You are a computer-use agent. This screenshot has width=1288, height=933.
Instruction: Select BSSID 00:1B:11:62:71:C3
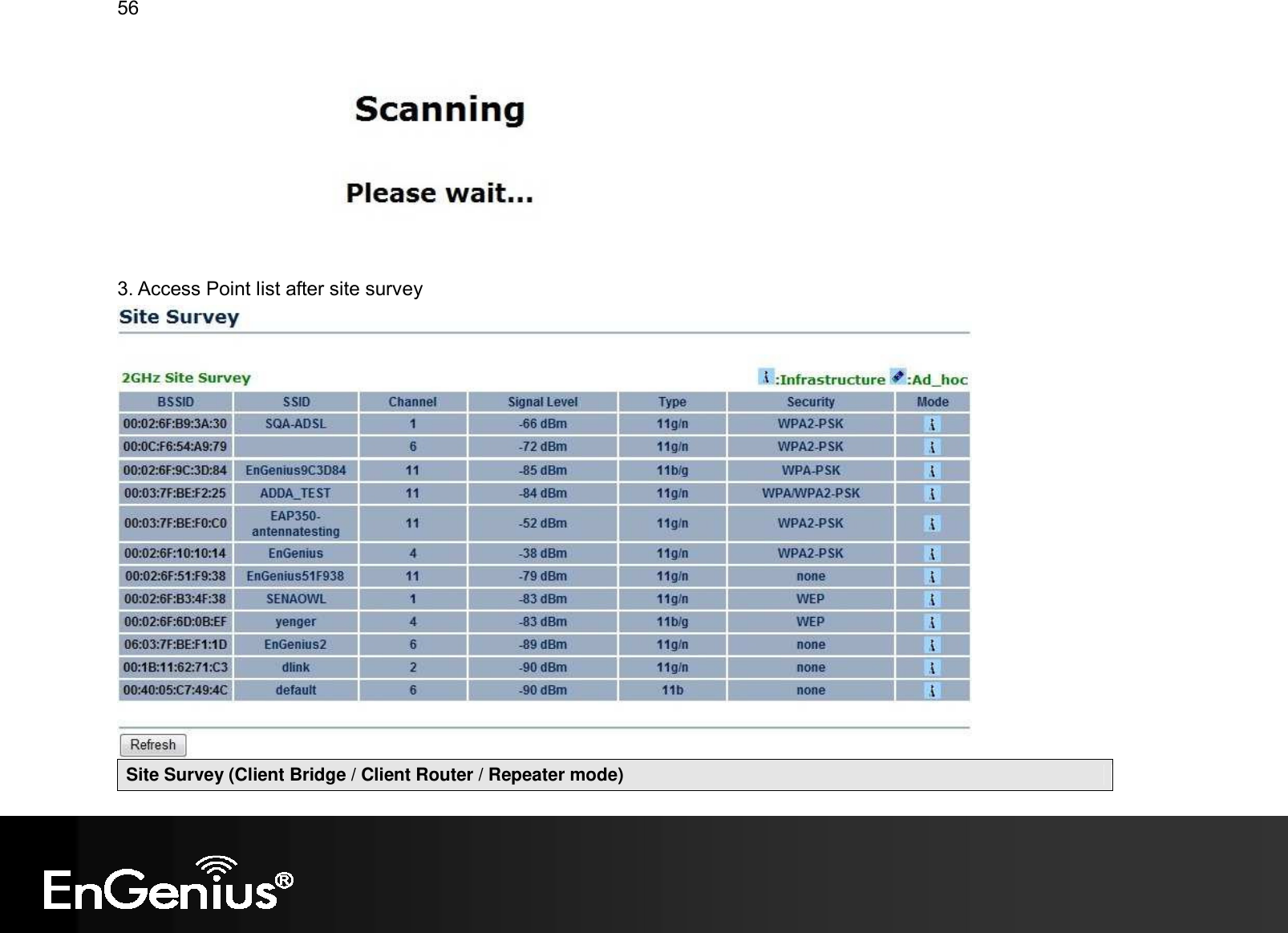[x=175, y=667]
